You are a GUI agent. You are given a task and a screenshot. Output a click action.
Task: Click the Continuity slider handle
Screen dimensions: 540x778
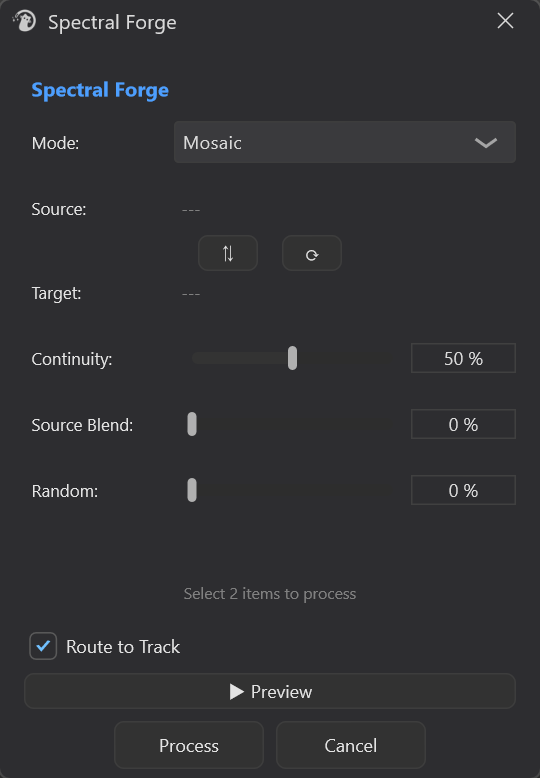pos(292,358)
